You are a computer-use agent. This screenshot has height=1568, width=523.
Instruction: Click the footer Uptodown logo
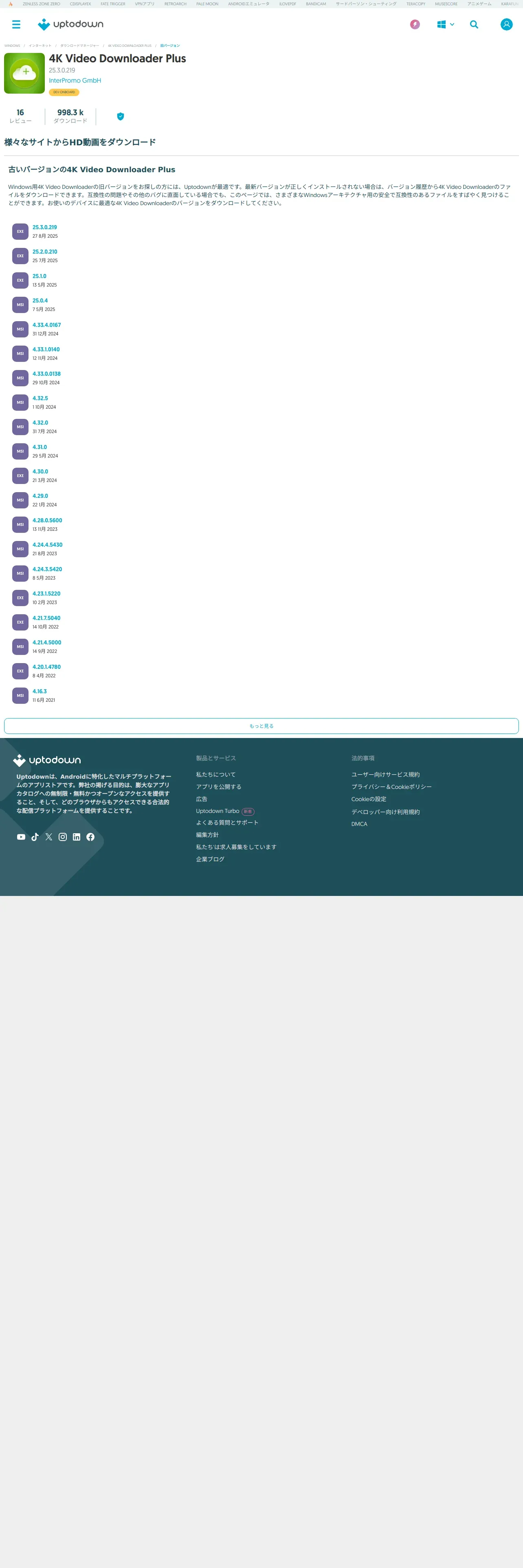tap(47, 760)
